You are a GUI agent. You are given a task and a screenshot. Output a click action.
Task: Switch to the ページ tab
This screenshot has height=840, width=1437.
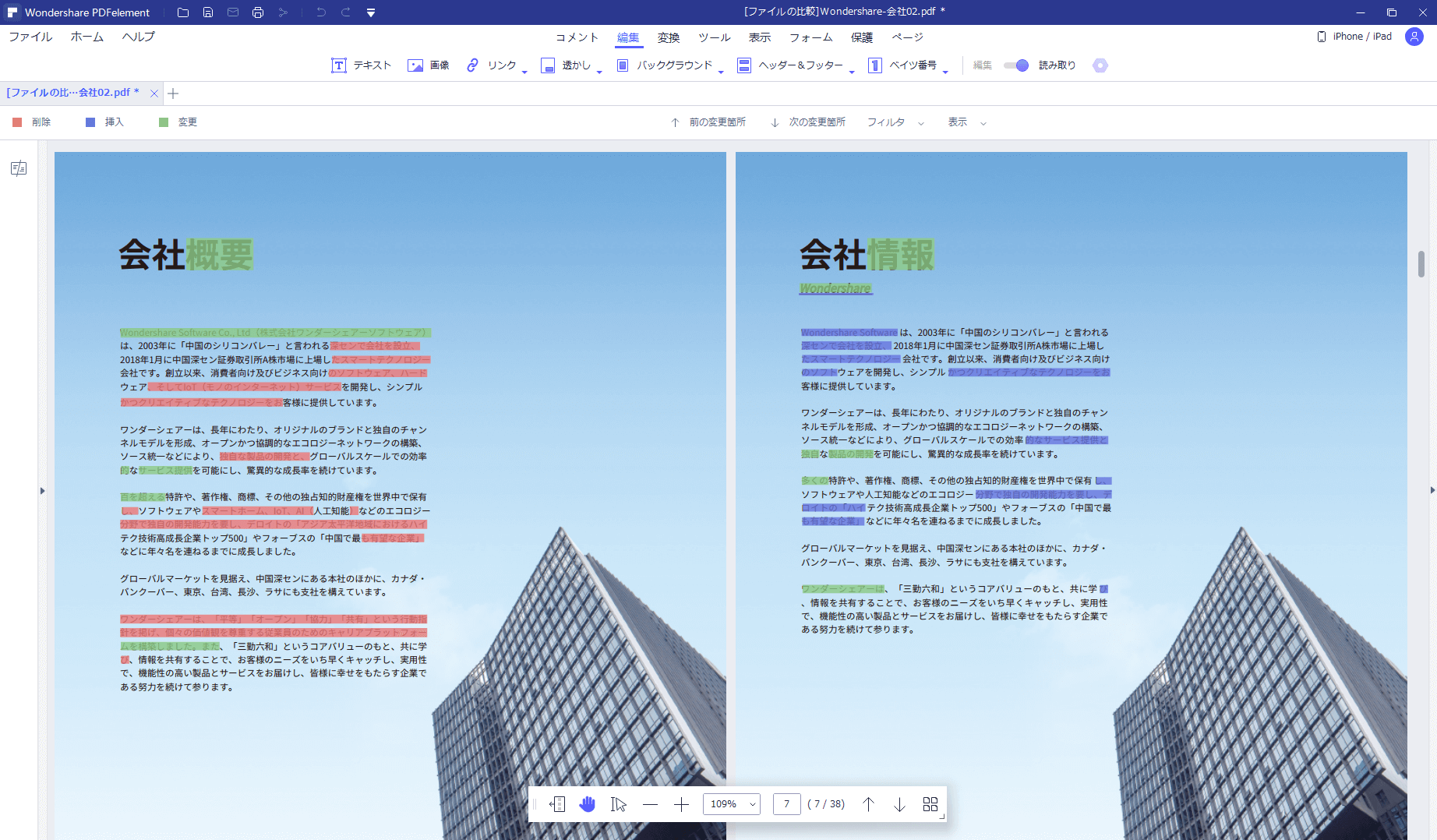click(908, 37)
